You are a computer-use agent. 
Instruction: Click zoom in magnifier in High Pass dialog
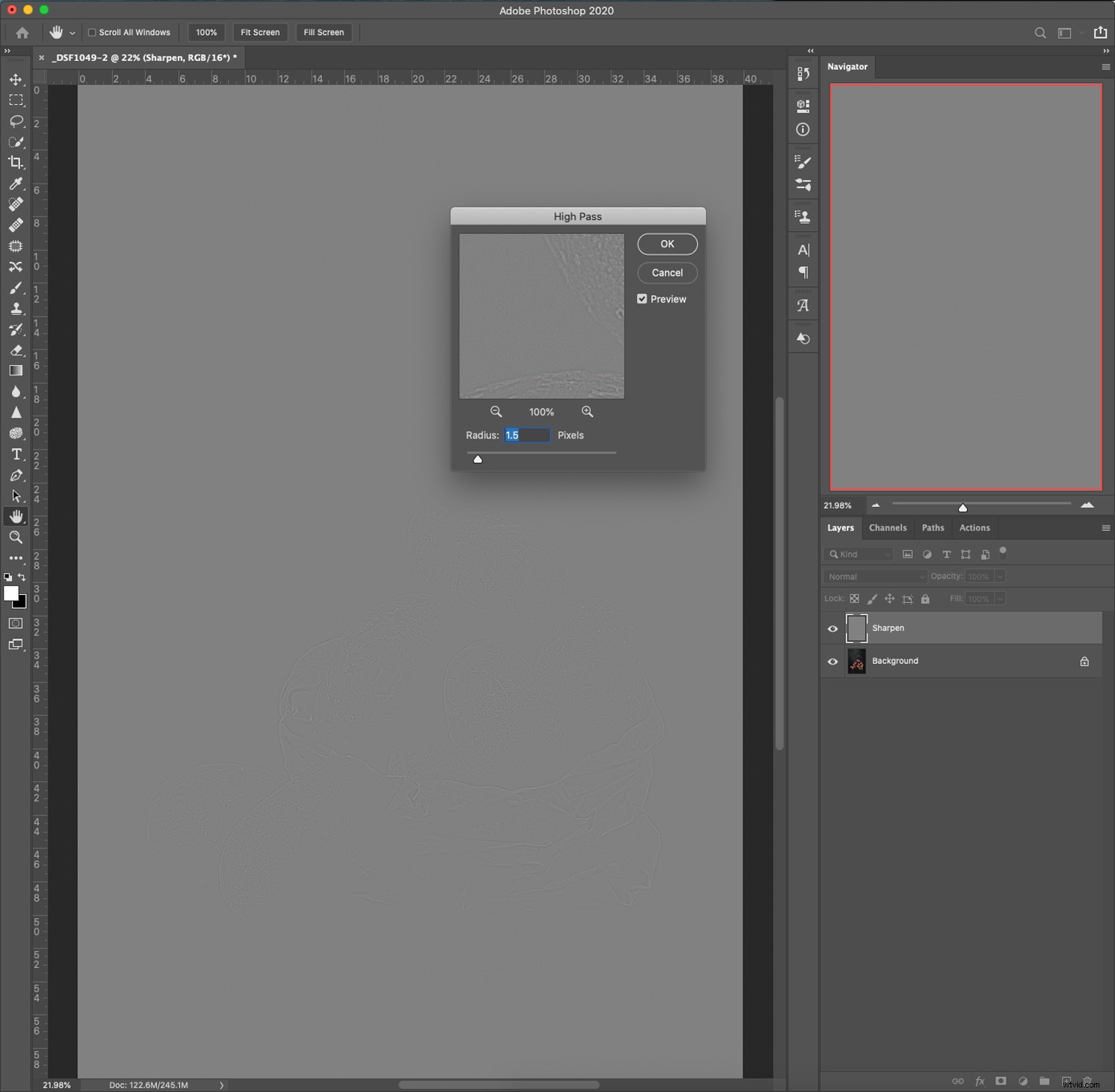587,412
